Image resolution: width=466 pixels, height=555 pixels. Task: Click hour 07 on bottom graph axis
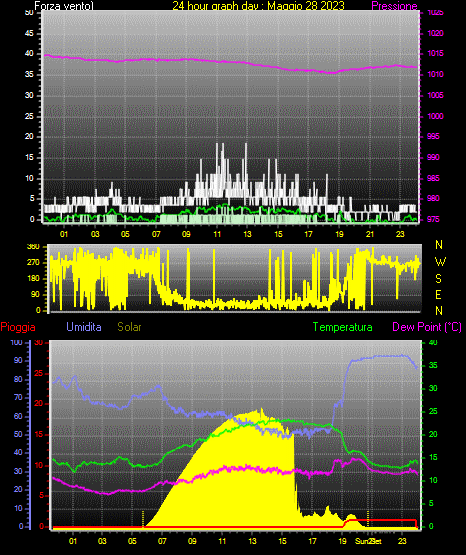162,541
